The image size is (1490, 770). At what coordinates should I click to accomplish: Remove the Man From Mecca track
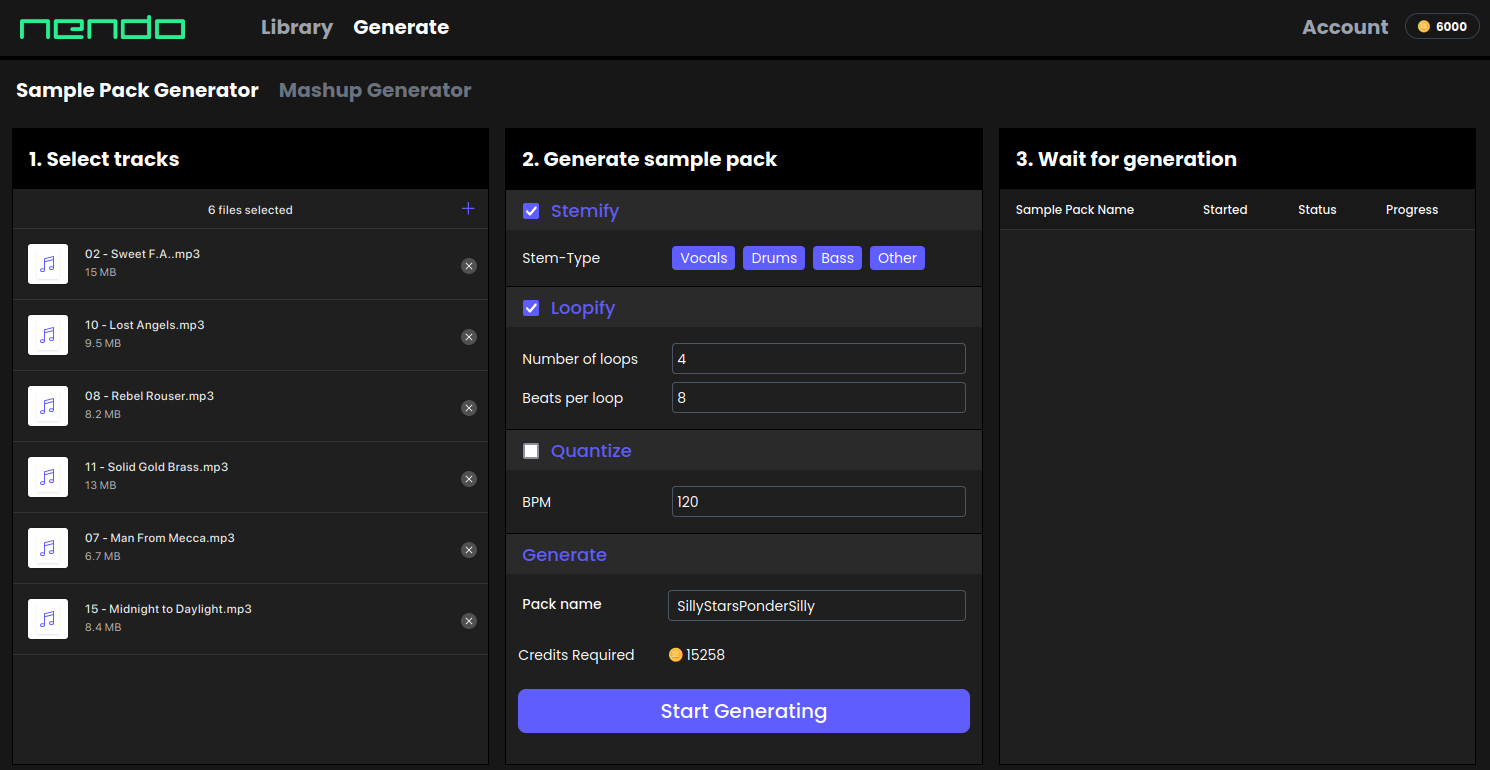tap(469, 550)
